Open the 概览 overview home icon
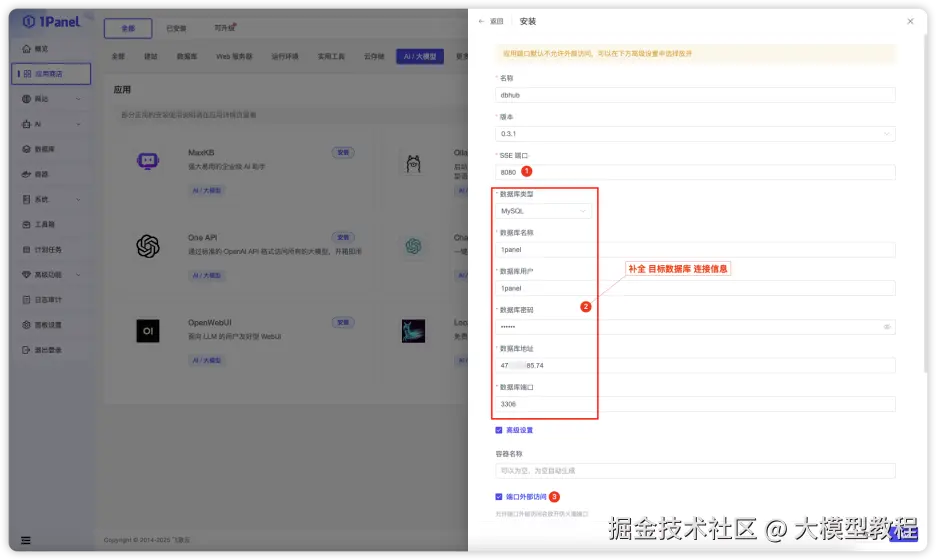Screen dimensions: 936x560 click(x=26, y=48)
